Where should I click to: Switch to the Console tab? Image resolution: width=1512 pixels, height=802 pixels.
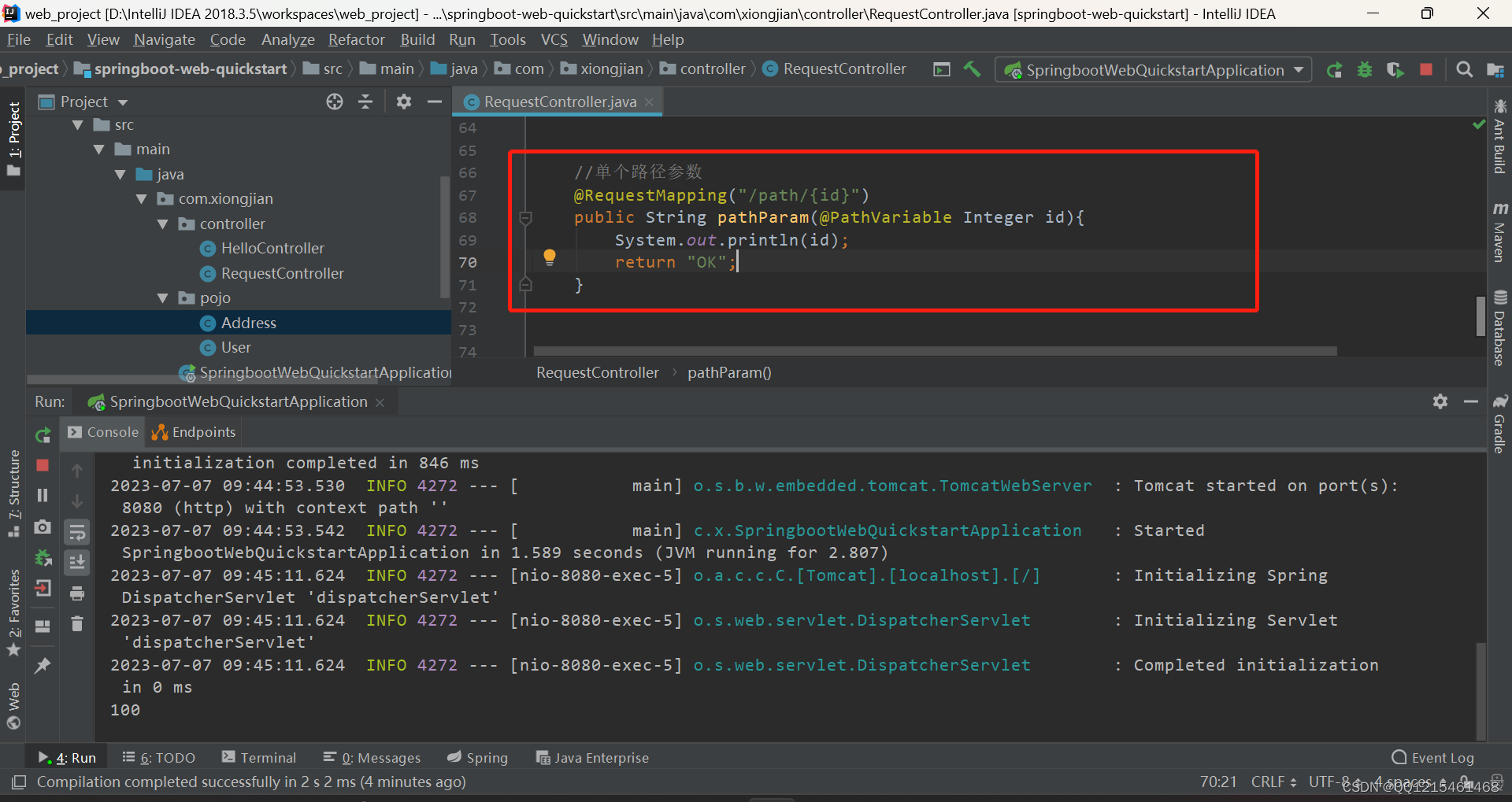pos(103,432)
